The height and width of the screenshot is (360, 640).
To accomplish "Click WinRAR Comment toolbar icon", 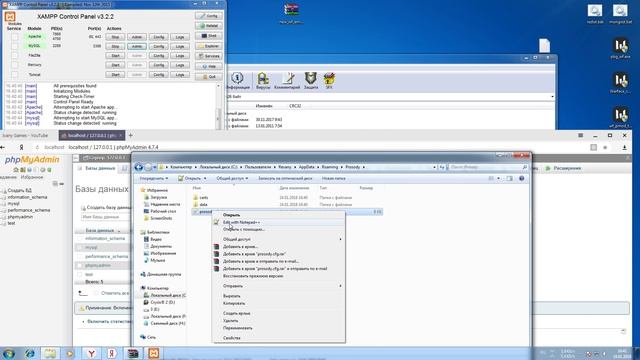I will point(287,80).
